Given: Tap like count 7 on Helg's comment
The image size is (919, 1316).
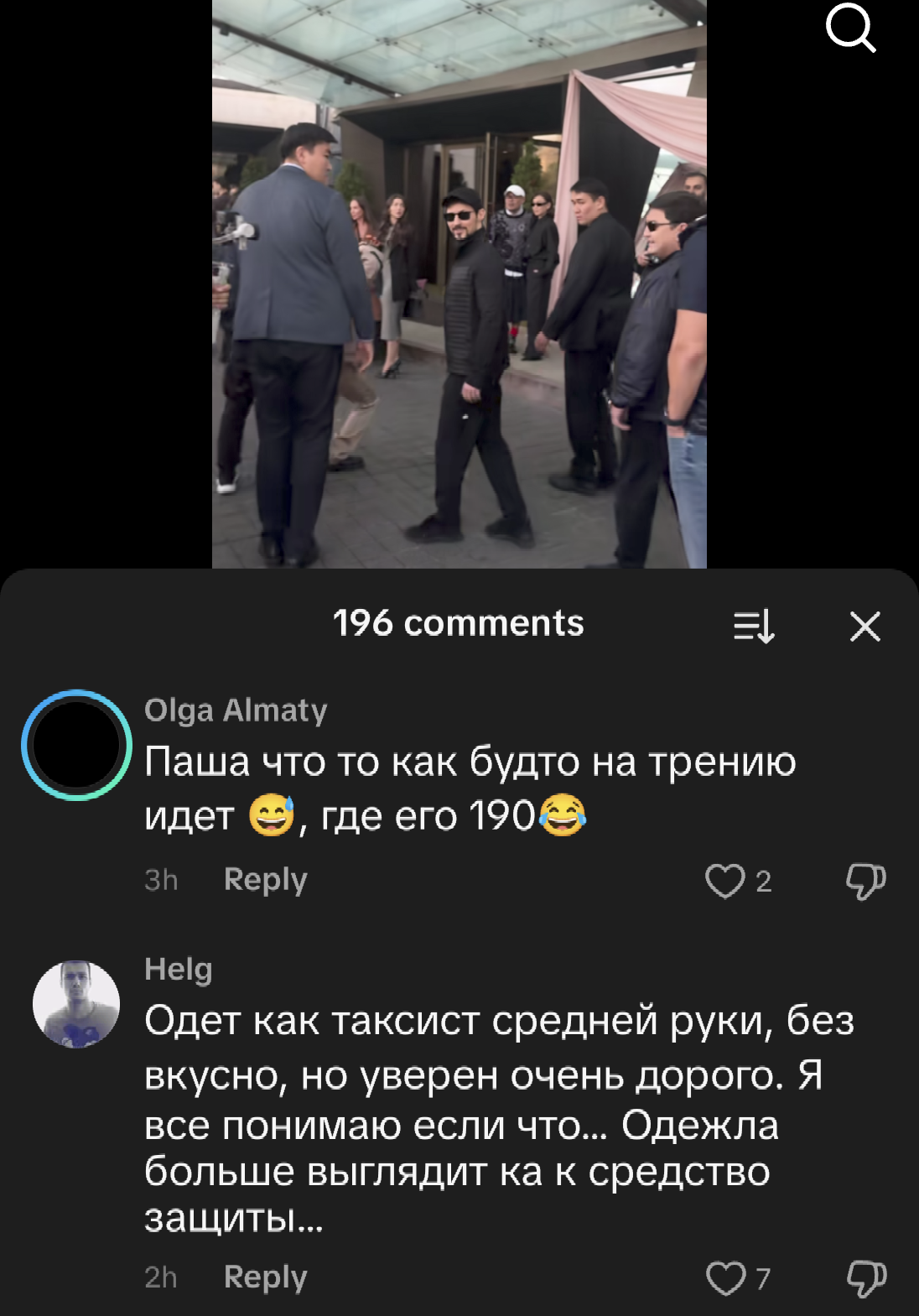Looking at the screenshot, I should tap(763, 1278).
